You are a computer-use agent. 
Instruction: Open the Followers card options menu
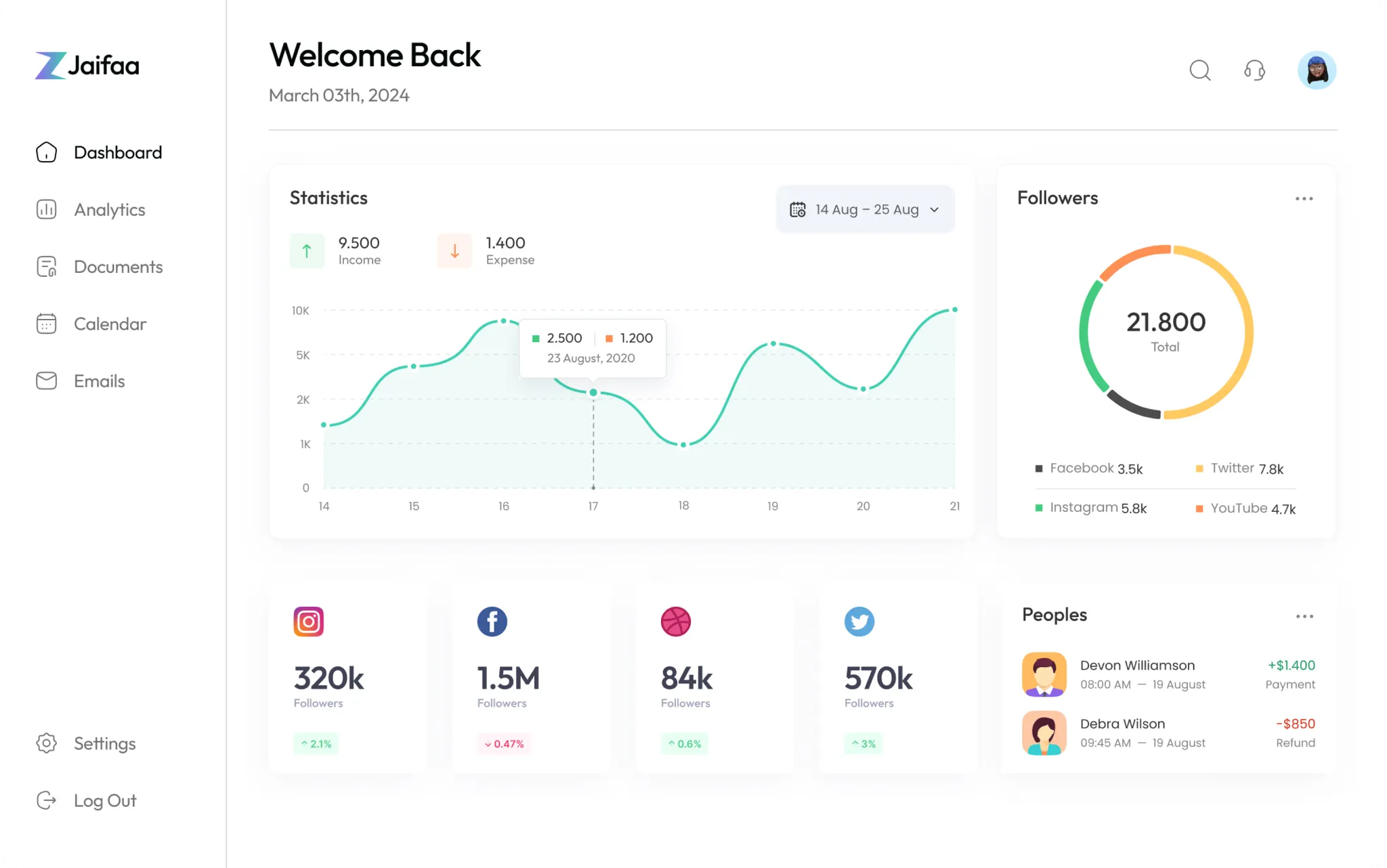[1304, 198]
